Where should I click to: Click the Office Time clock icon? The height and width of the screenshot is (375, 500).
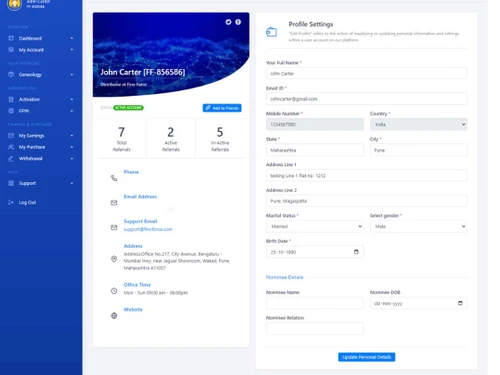pyautogui.click(x=114, y=291)
